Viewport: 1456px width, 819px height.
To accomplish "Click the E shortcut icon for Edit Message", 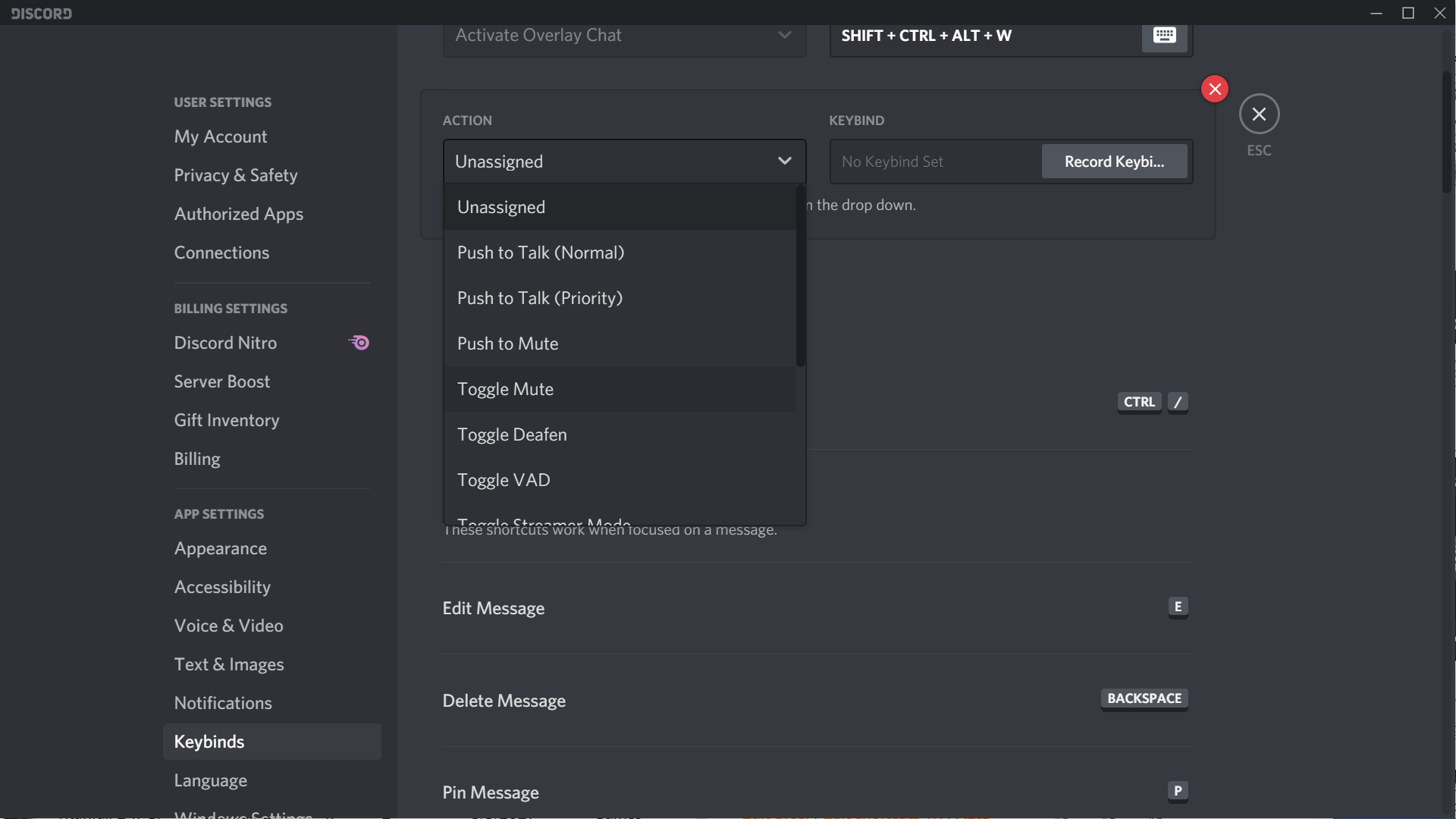I will 1178,606.
